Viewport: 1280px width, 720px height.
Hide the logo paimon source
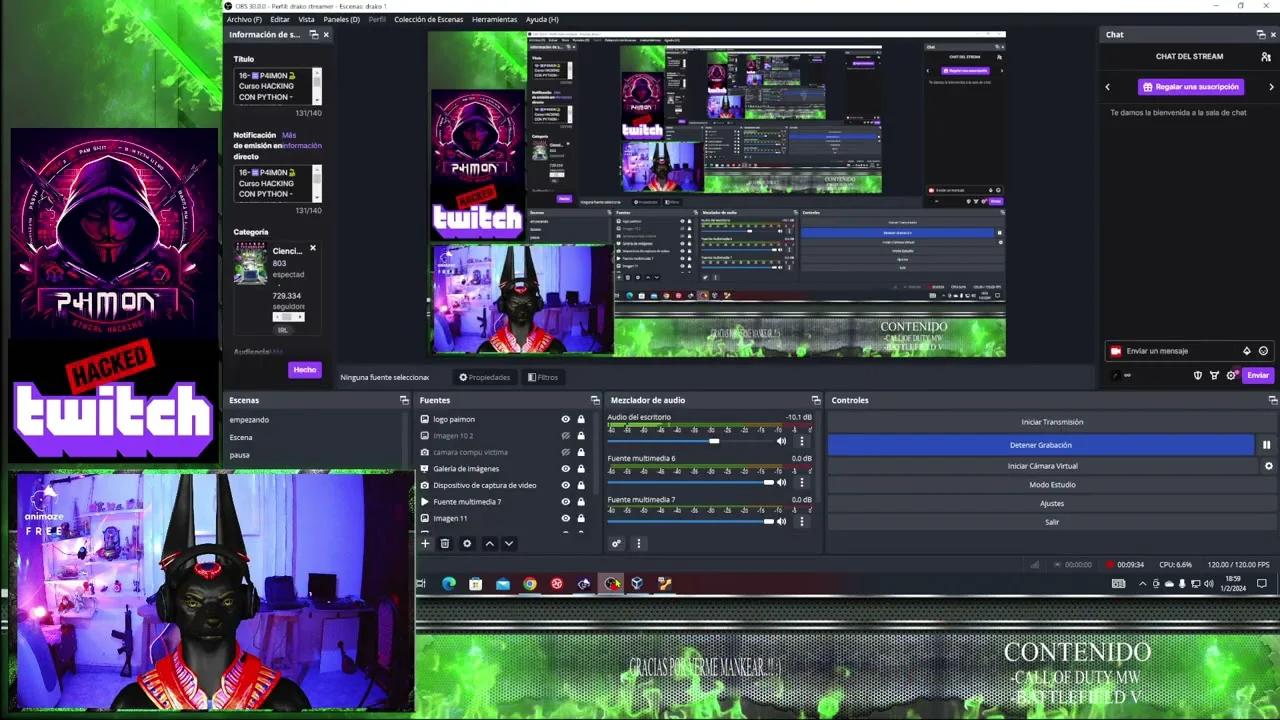565,419
